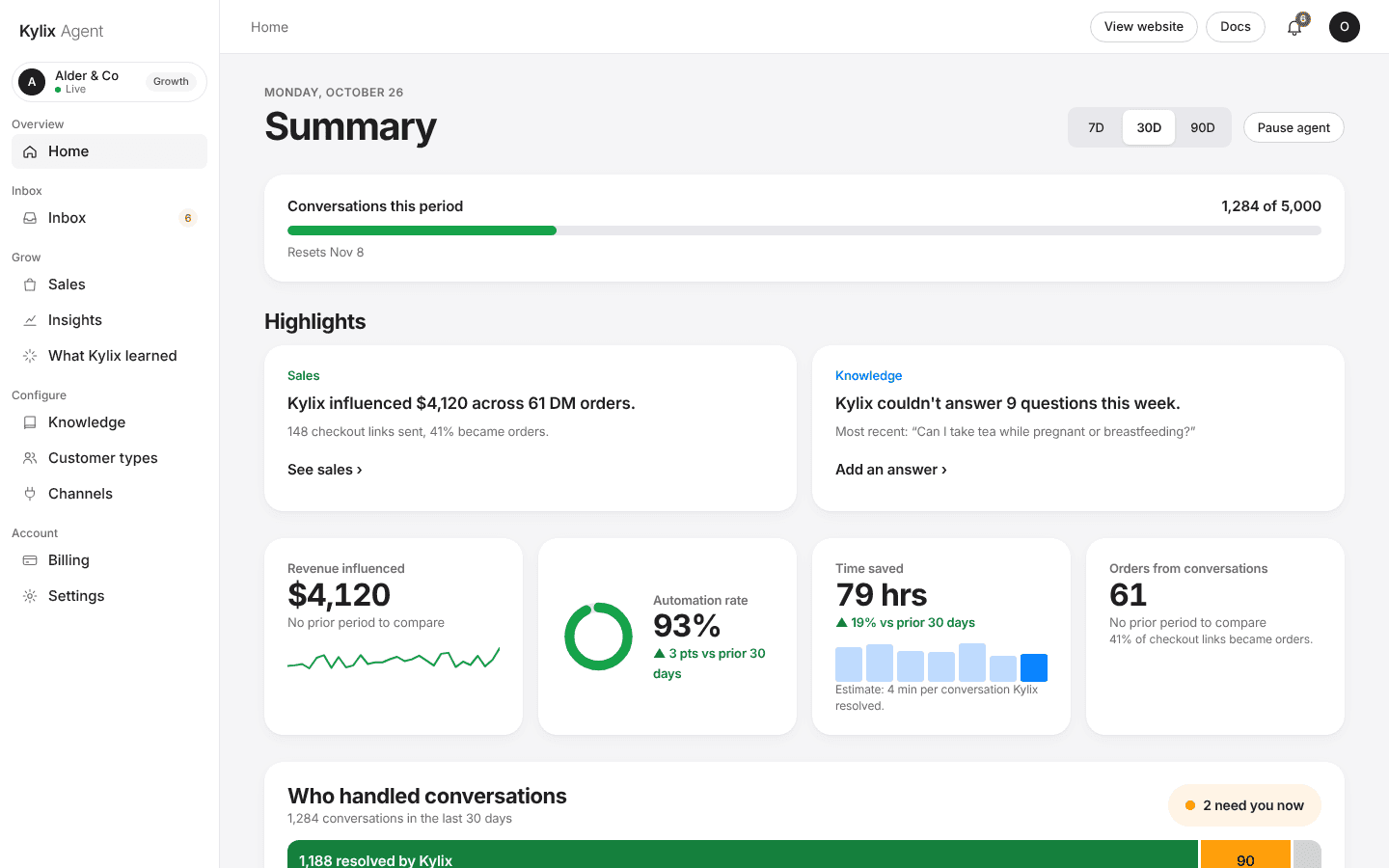Click the gray segment of conversations bar
Viewport: 1389px width, 868px height.
[1307, 854]
